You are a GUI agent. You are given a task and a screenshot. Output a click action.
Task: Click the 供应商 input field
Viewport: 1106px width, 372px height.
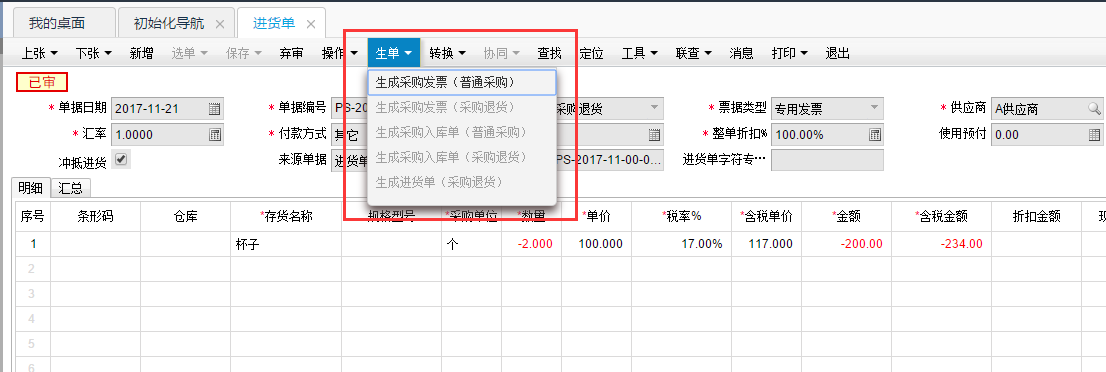click(x=1047, y=109)
